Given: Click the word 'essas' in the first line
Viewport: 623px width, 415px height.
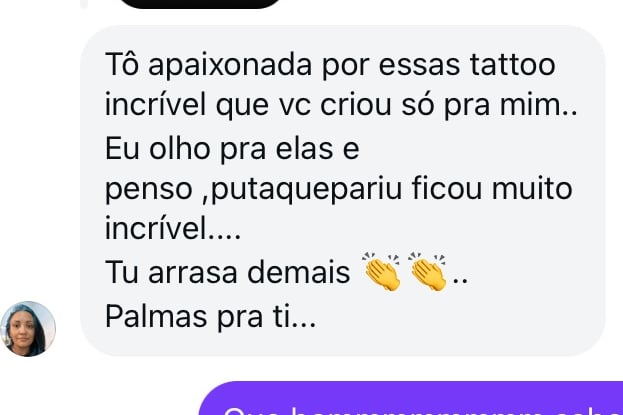Looking at the screenshot, I should (419, 66).
